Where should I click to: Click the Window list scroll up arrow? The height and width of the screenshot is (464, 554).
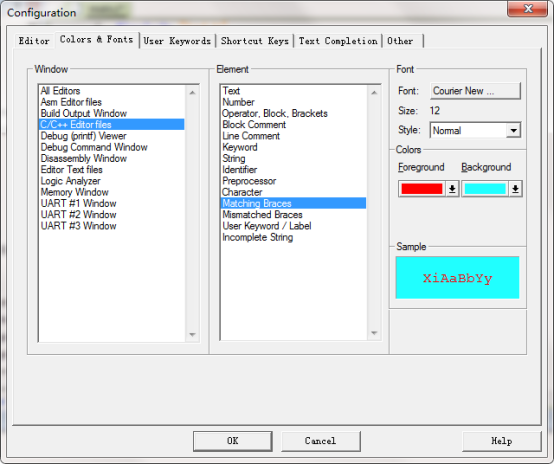(x=193, y=93)
